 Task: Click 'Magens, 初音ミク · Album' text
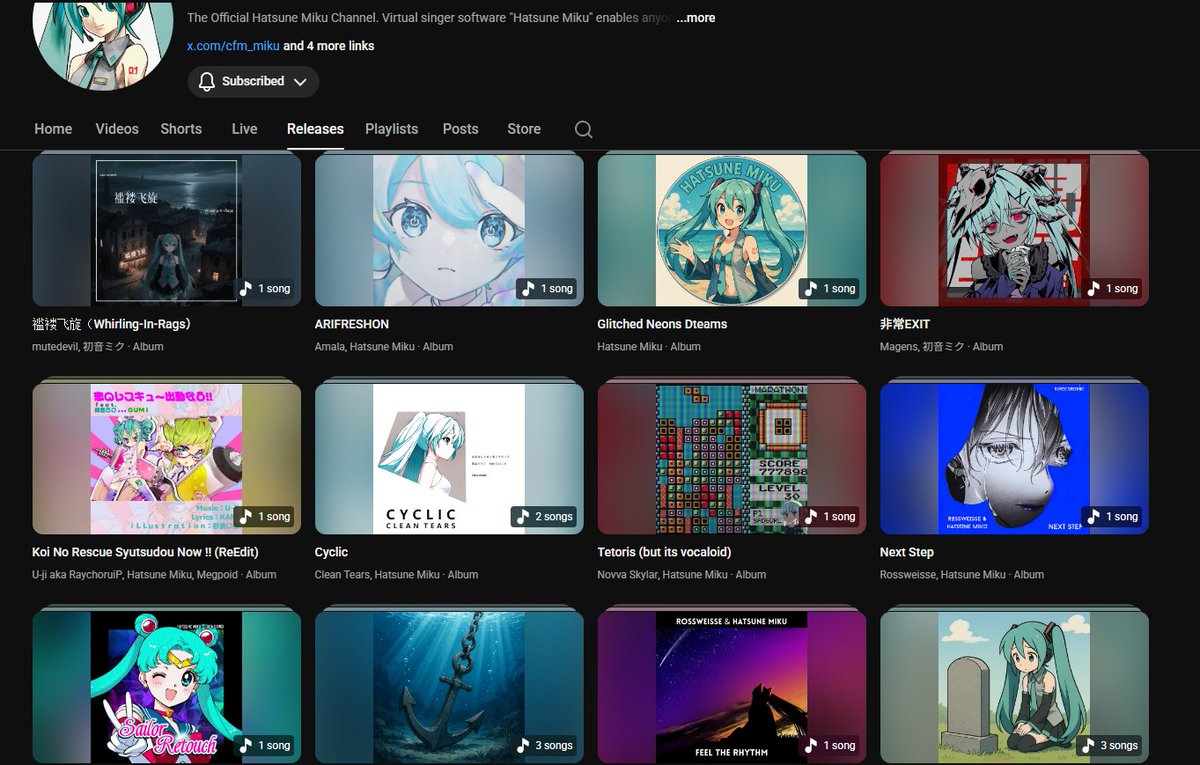pos(941,347)
